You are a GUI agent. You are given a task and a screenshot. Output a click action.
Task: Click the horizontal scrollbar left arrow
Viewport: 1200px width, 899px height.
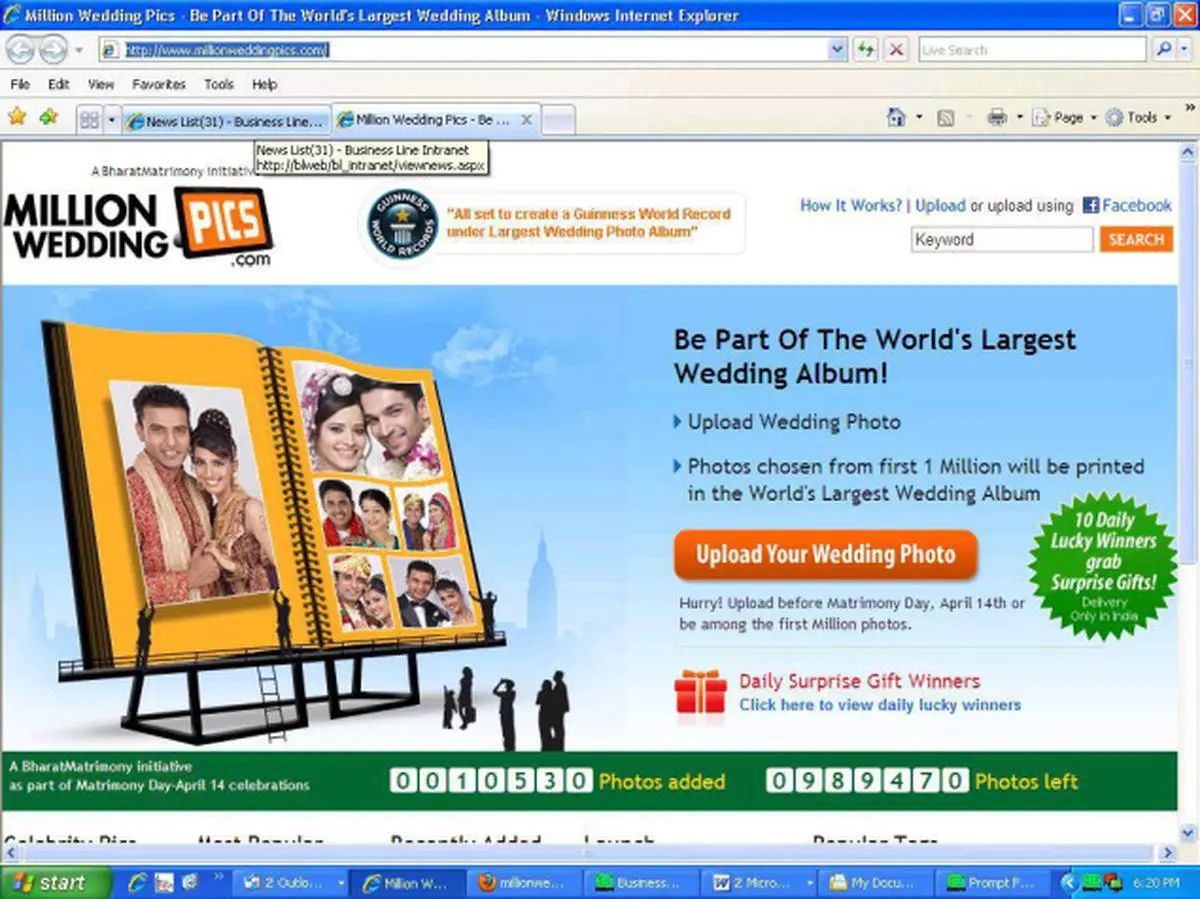(x=11, y=853)
